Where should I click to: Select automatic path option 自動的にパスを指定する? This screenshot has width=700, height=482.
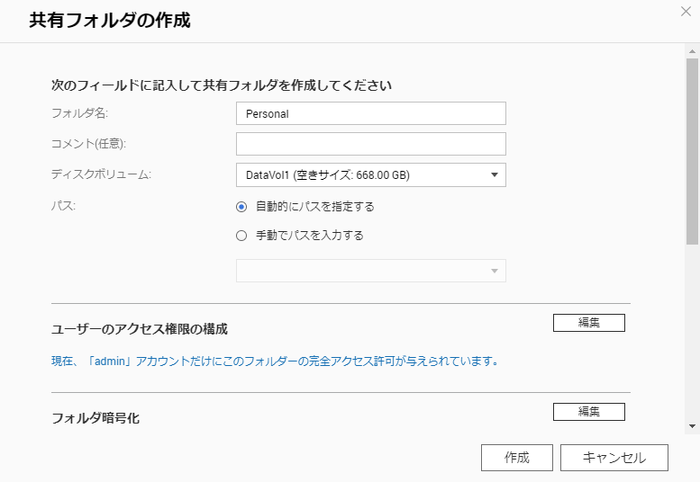coord(242,207)
